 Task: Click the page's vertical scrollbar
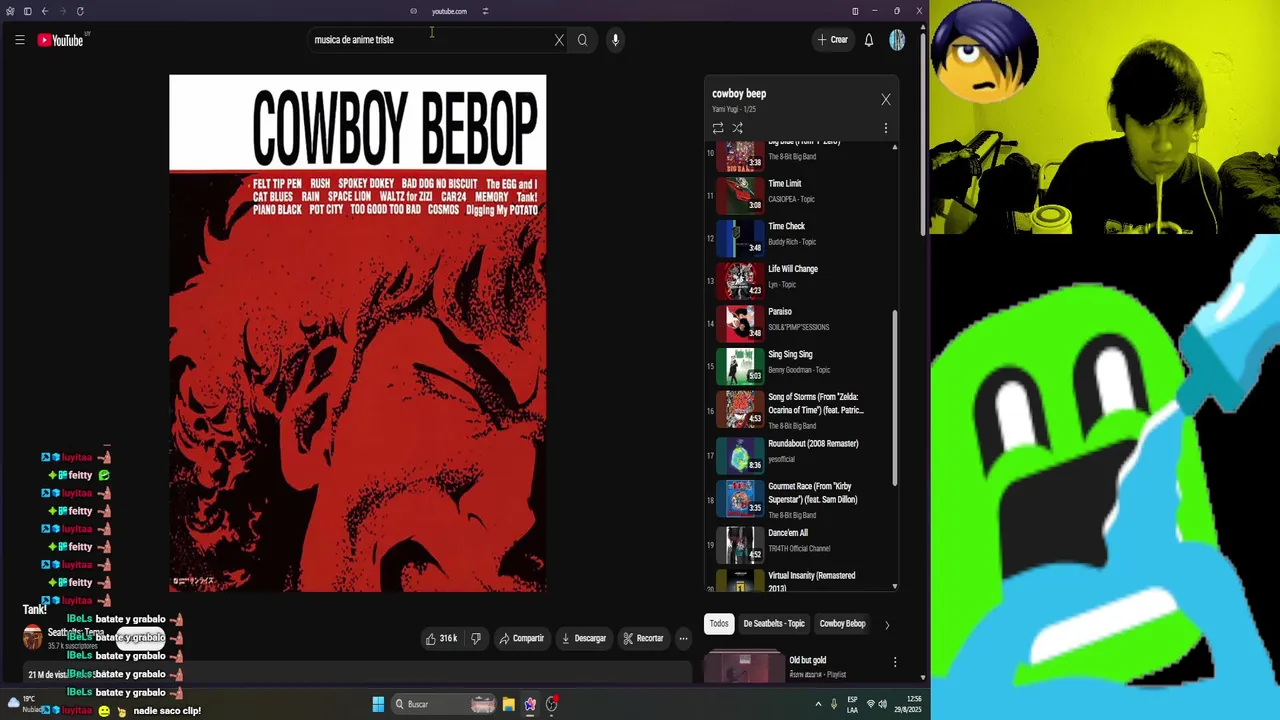(x=923, y=134)
